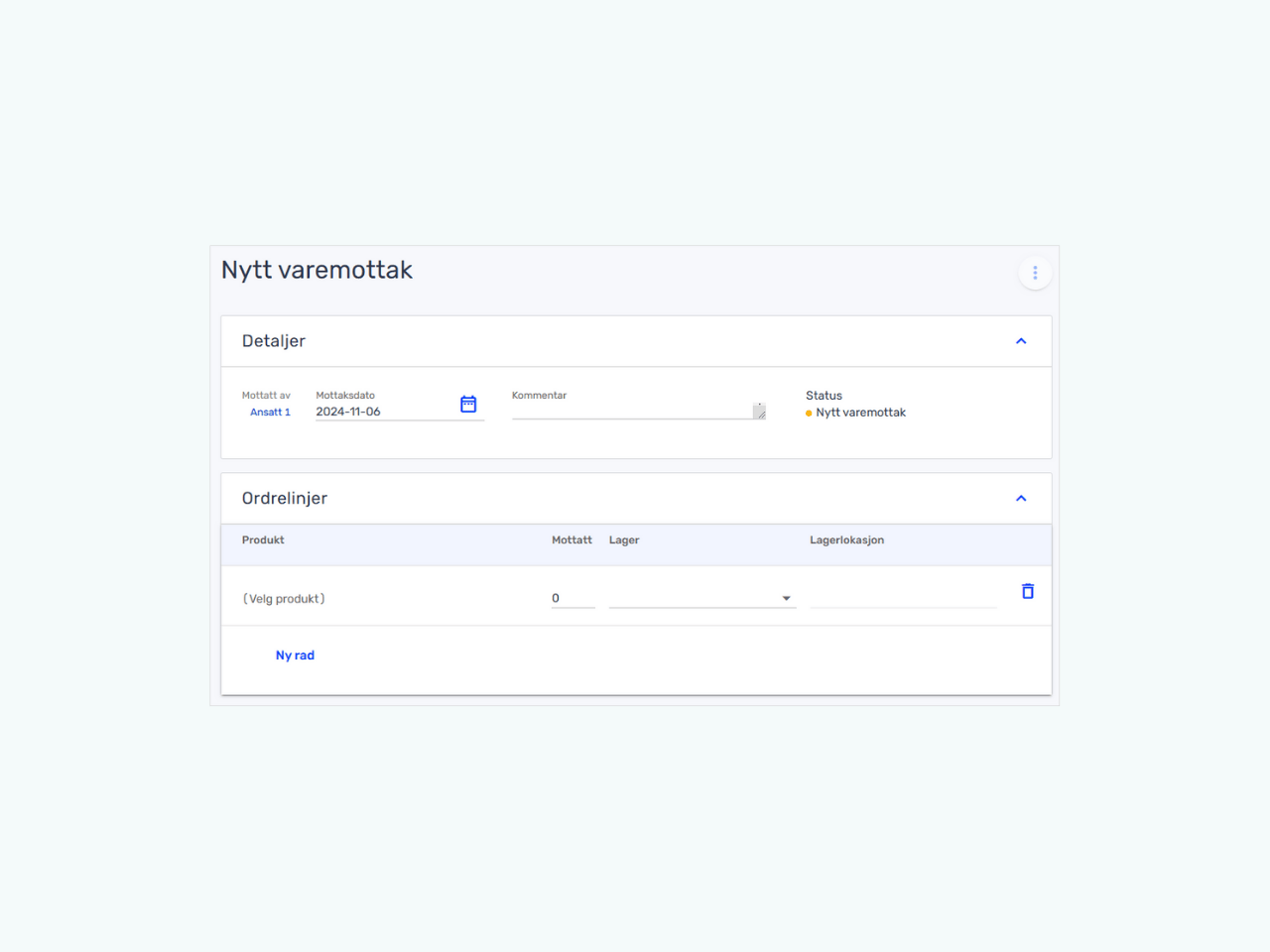
Task: Collapse the Detaljer section chevron
Action: [x=1021, y=341]
